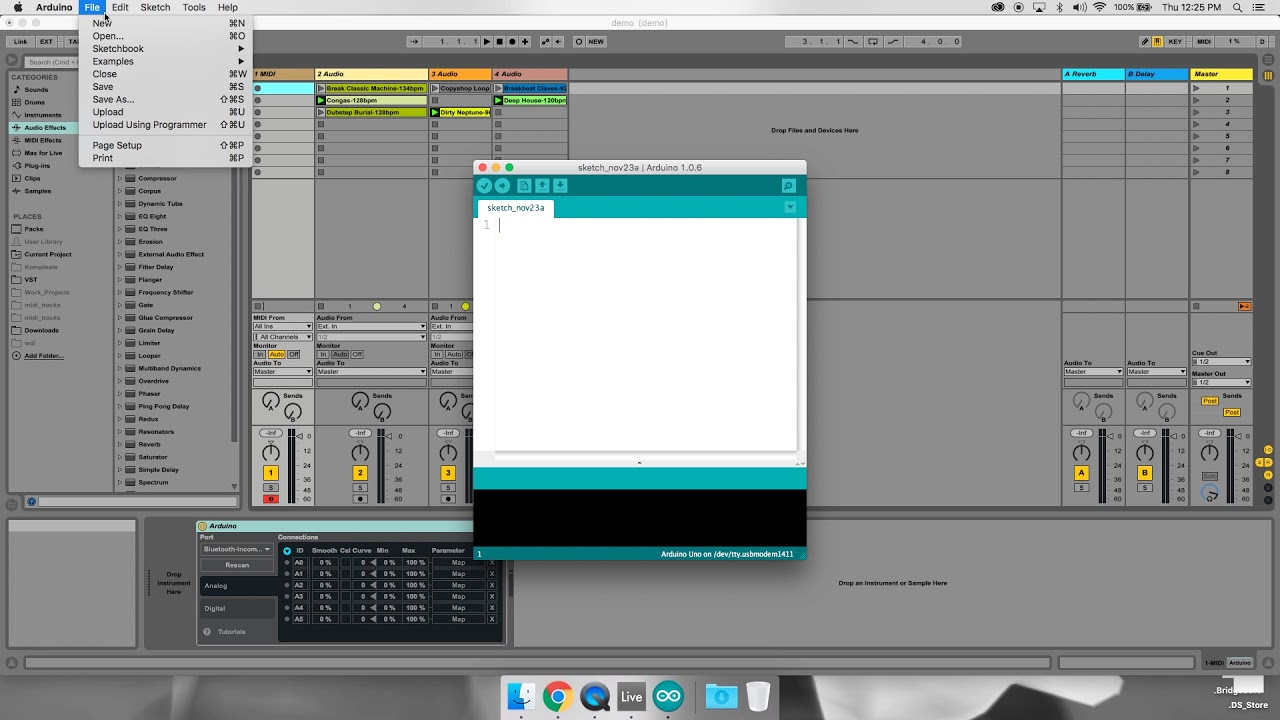Launch master scene 1 play triangle
The height and width of the screenshot is (720, 1280).
coord(1196,88)
